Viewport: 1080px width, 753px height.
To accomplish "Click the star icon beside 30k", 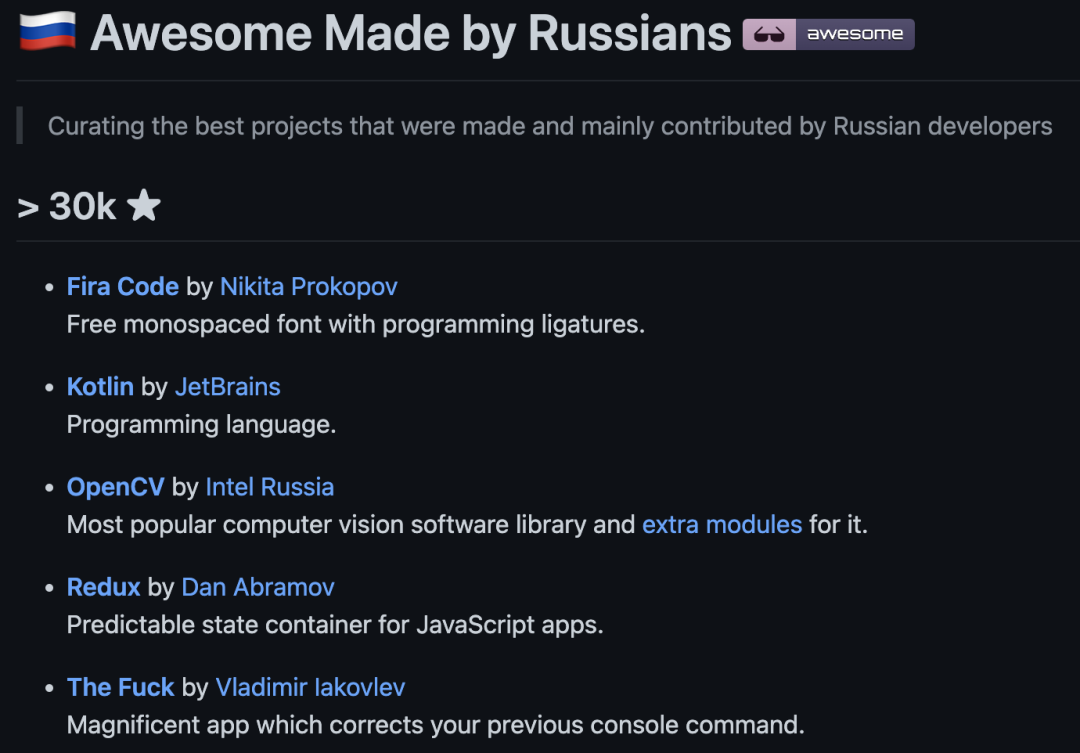I will (143, 205).
